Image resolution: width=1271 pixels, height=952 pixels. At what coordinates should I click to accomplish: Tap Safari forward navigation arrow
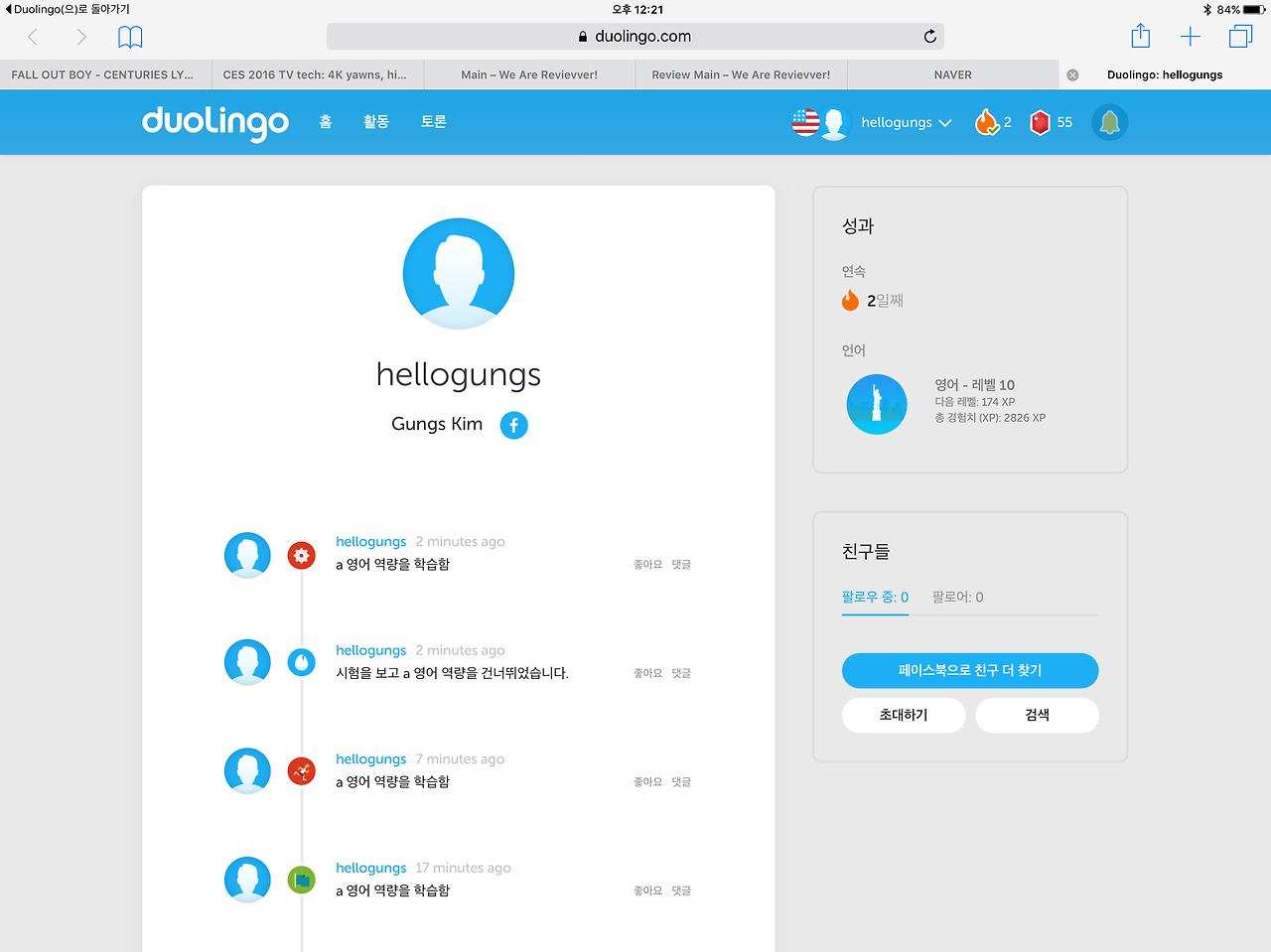(x=81, y=37)
